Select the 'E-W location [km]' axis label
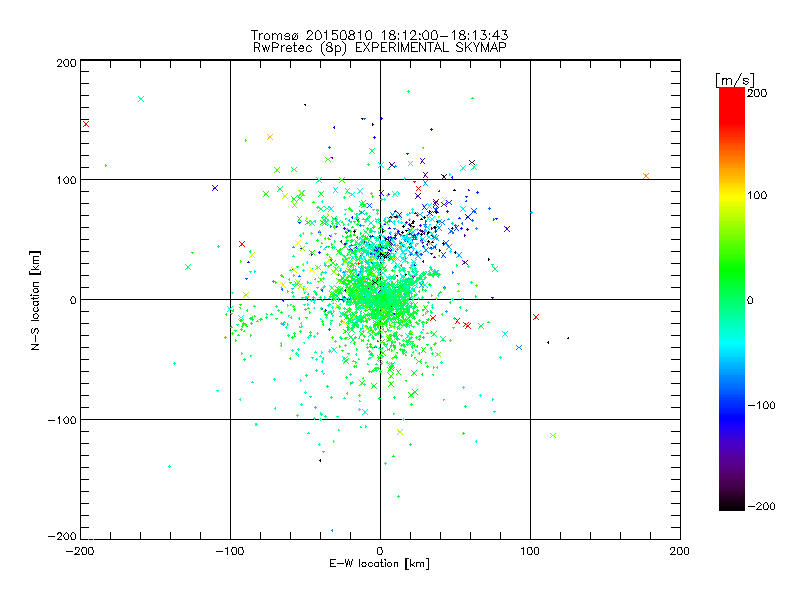This screenshot has height=600, width=800. pos(379,564)
